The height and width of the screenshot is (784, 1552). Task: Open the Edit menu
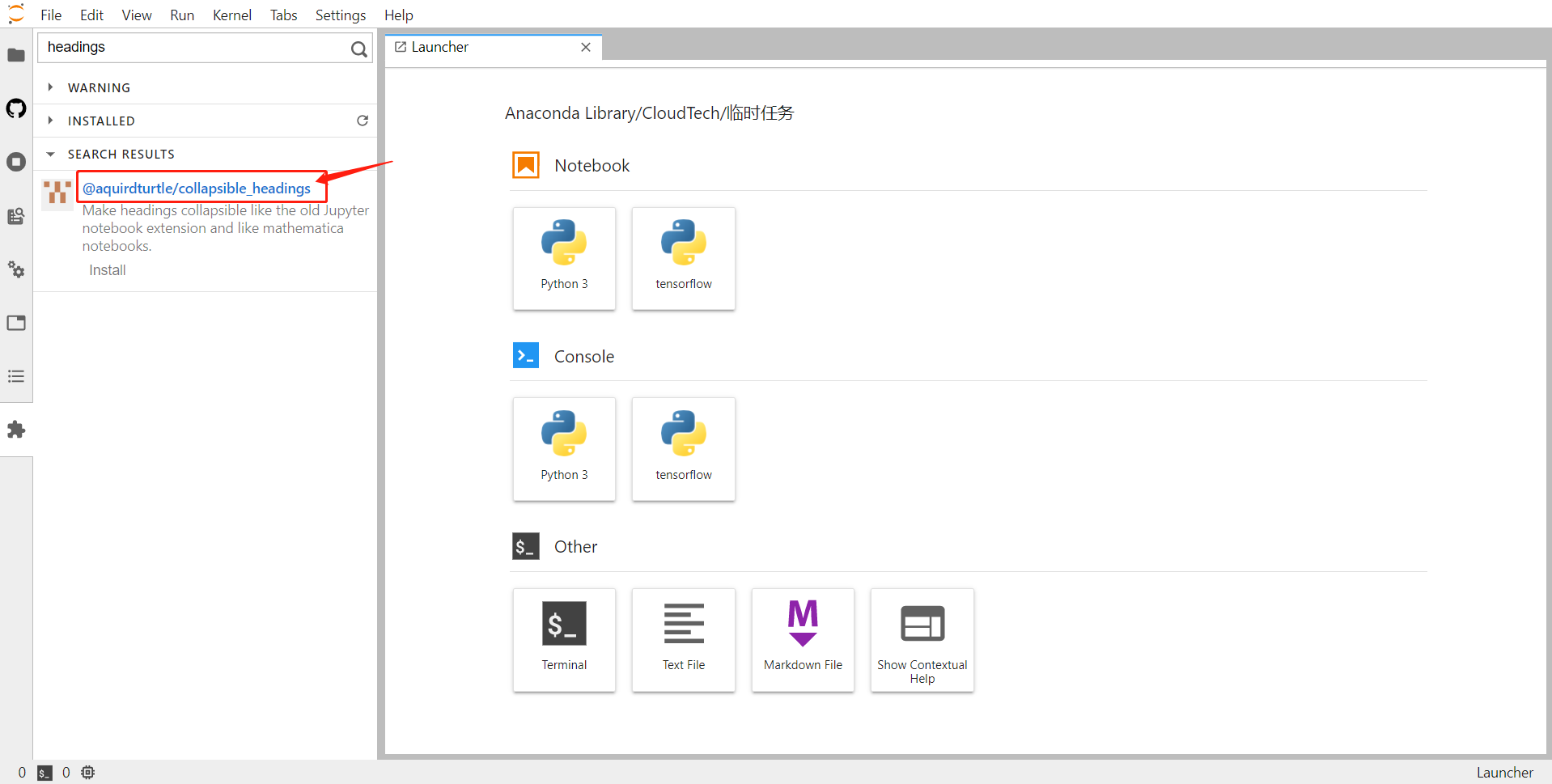point(91,15)
